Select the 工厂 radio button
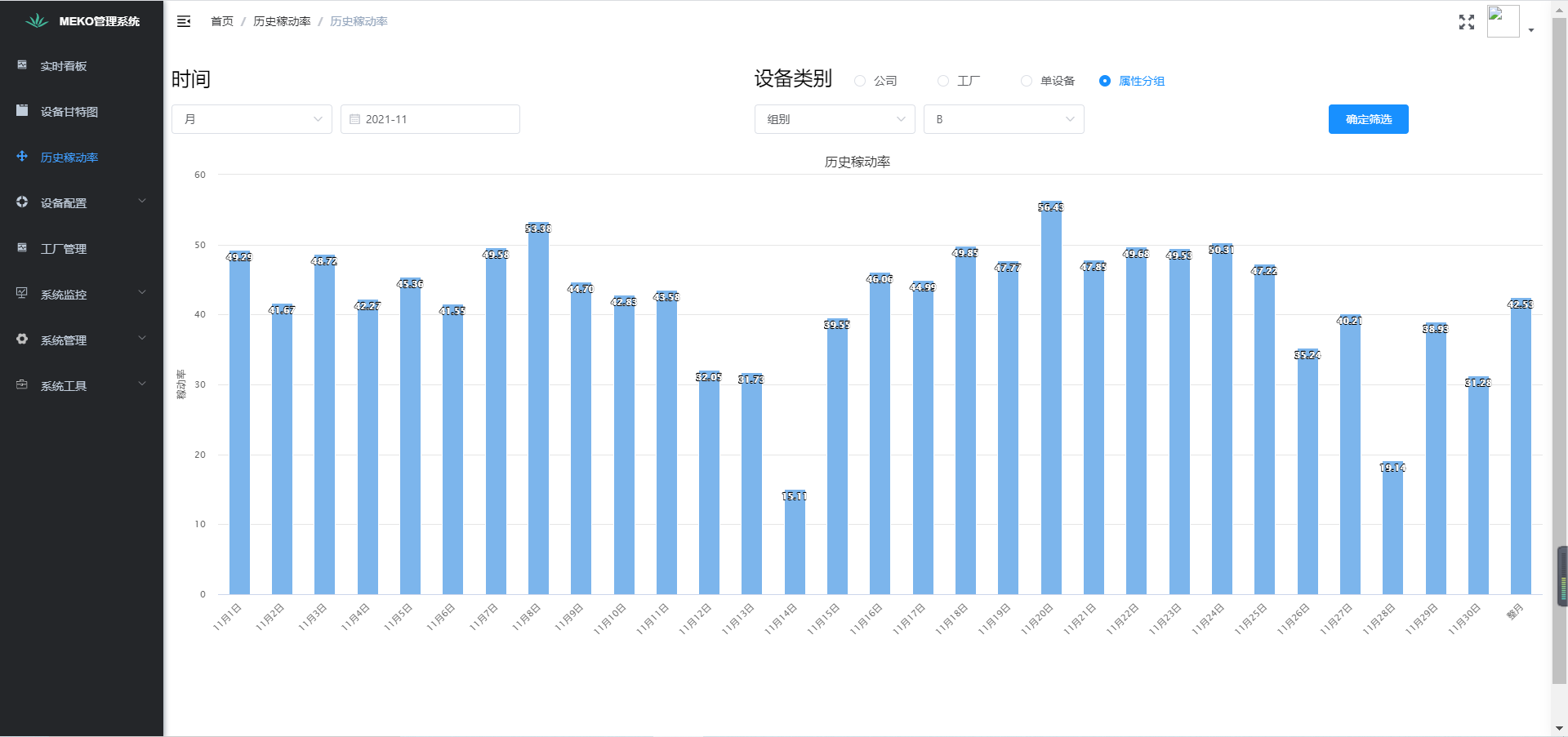Image resolution: width=1568 pixels, height=737 pixels. [x=943, y=81]
